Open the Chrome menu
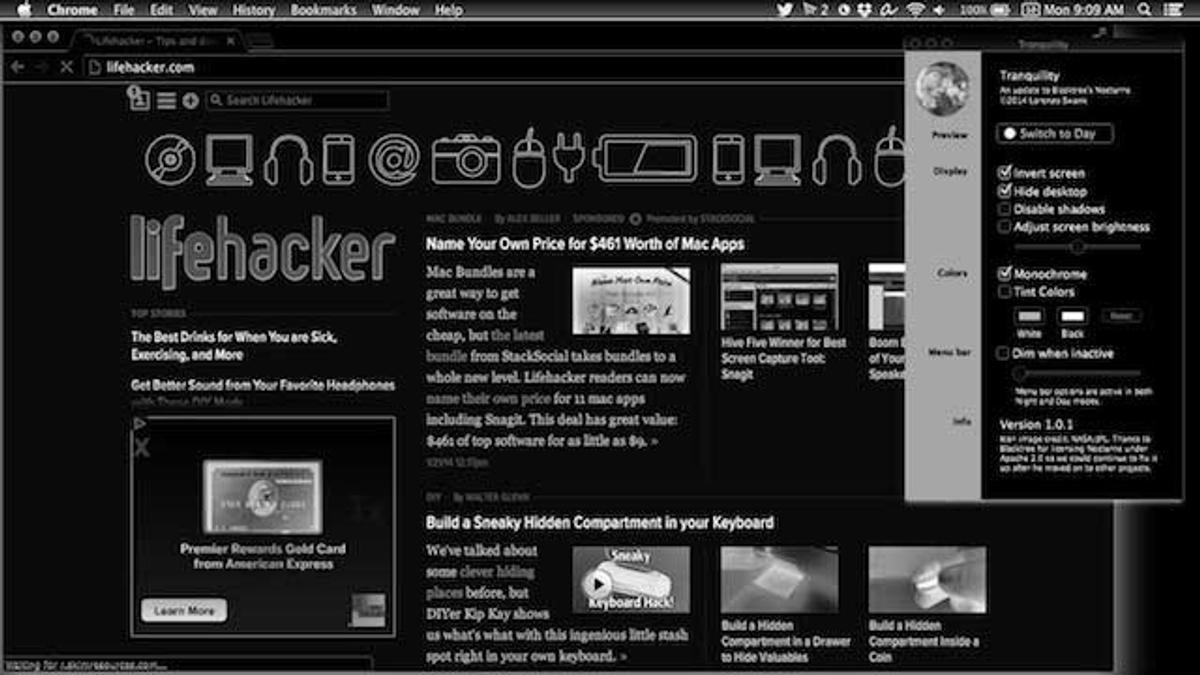This screenshot has height=675, width=1200. (72, 10)
